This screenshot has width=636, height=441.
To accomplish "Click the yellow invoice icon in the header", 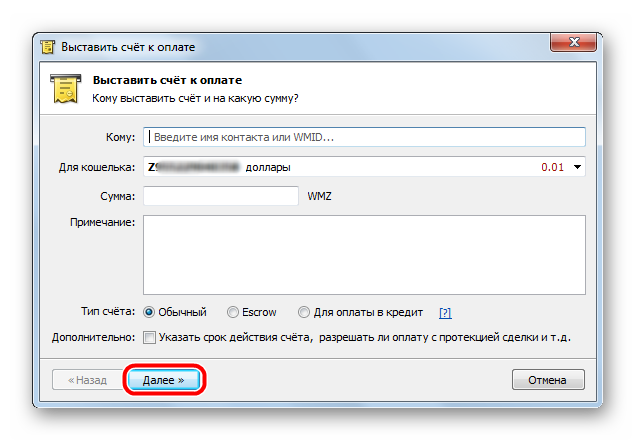I will [x=65, y=88].
